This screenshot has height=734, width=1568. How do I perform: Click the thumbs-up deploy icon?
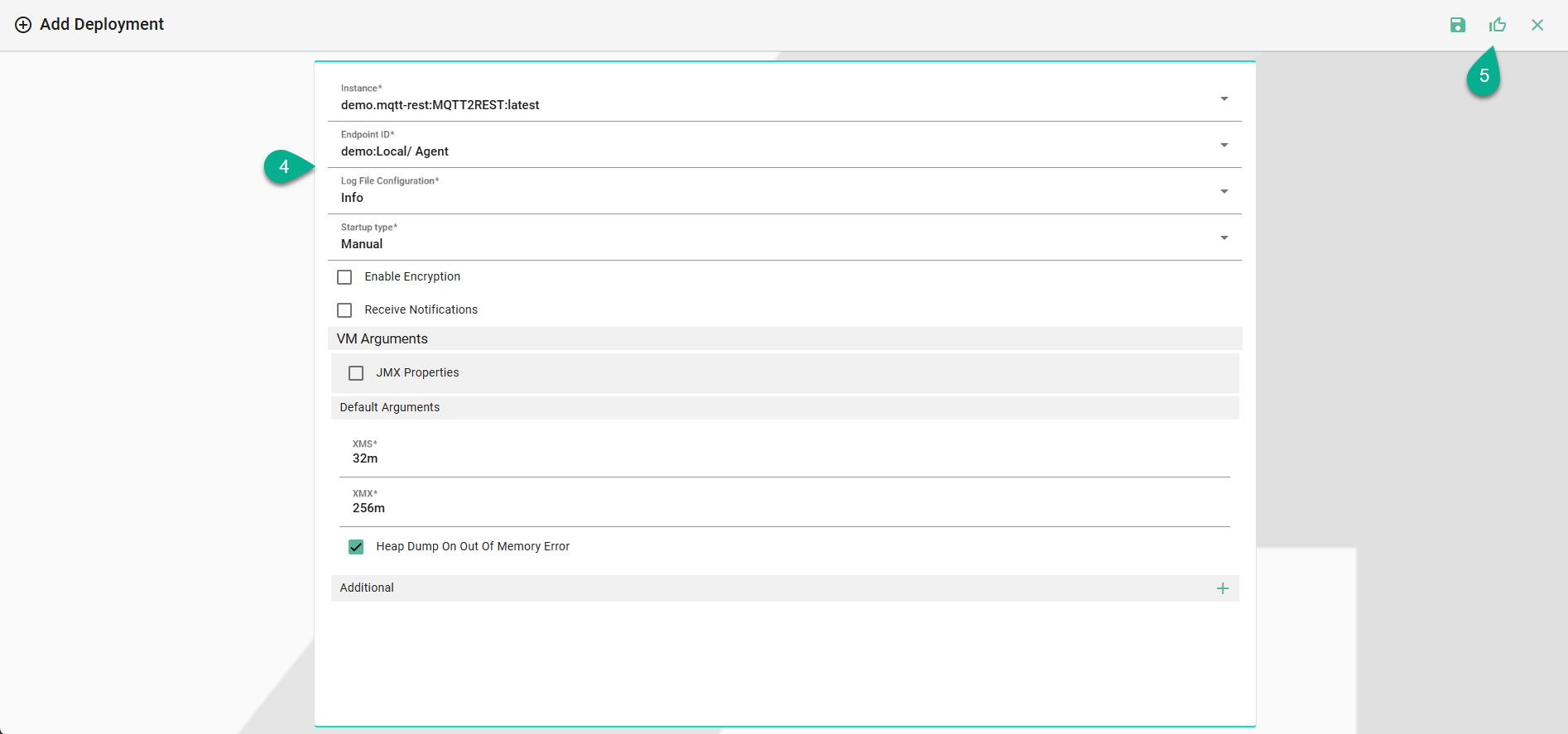pos(1498,25)
